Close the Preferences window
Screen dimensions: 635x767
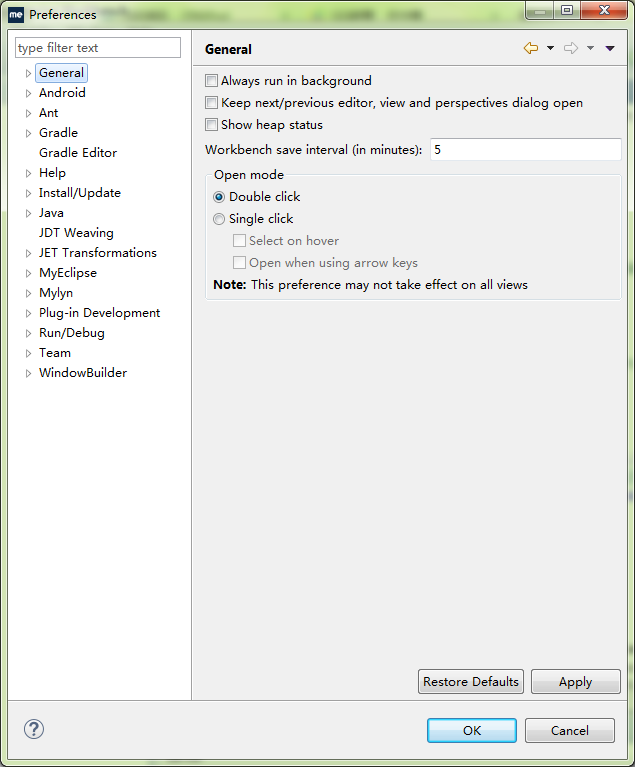[x=604, y=10]
